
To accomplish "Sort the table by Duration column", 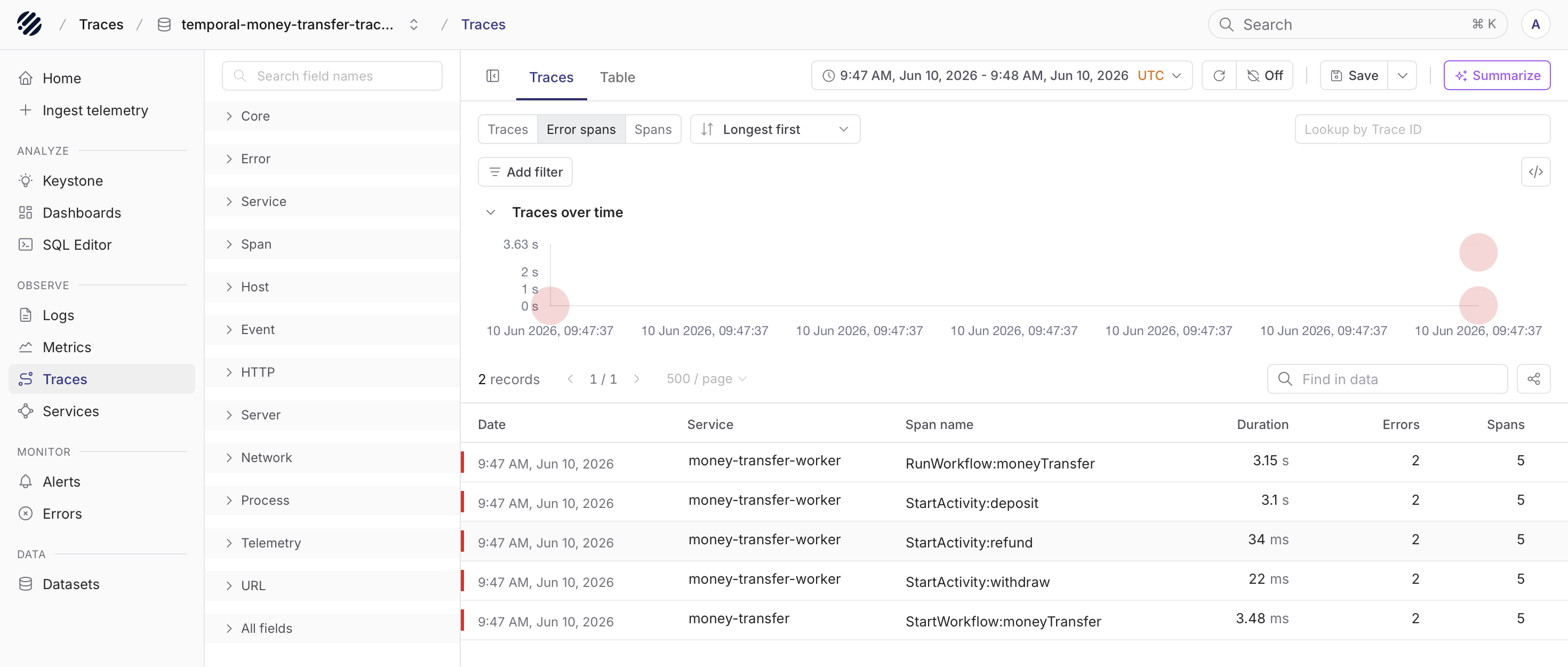I will (x=1262, y=425).
